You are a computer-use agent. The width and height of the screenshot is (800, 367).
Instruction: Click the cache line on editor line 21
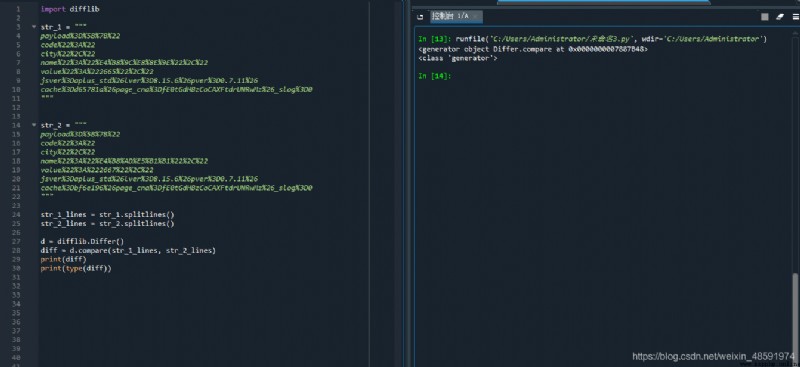177,188
